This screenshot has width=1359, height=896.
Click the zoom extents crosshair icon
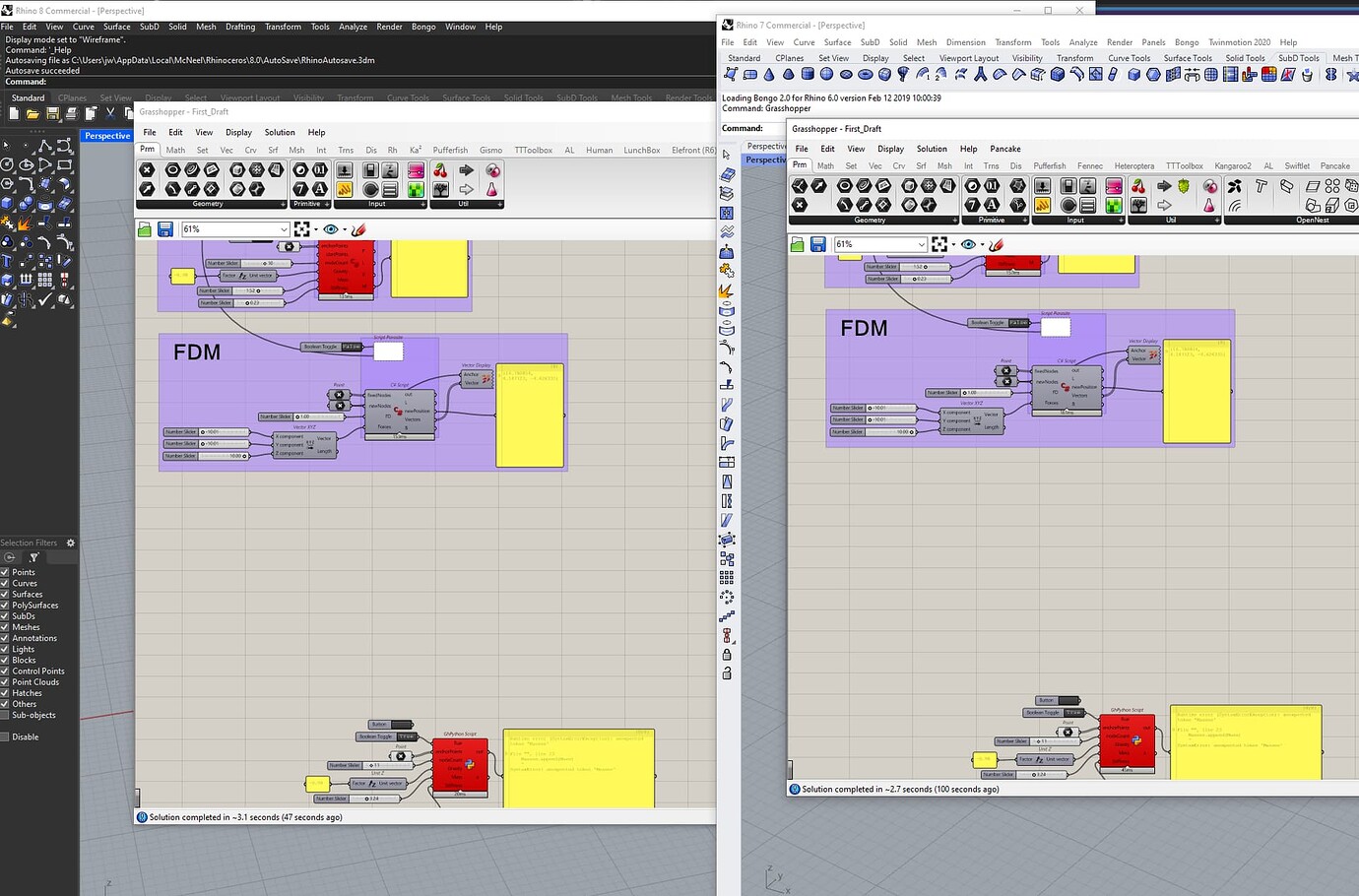coord(302,228)
